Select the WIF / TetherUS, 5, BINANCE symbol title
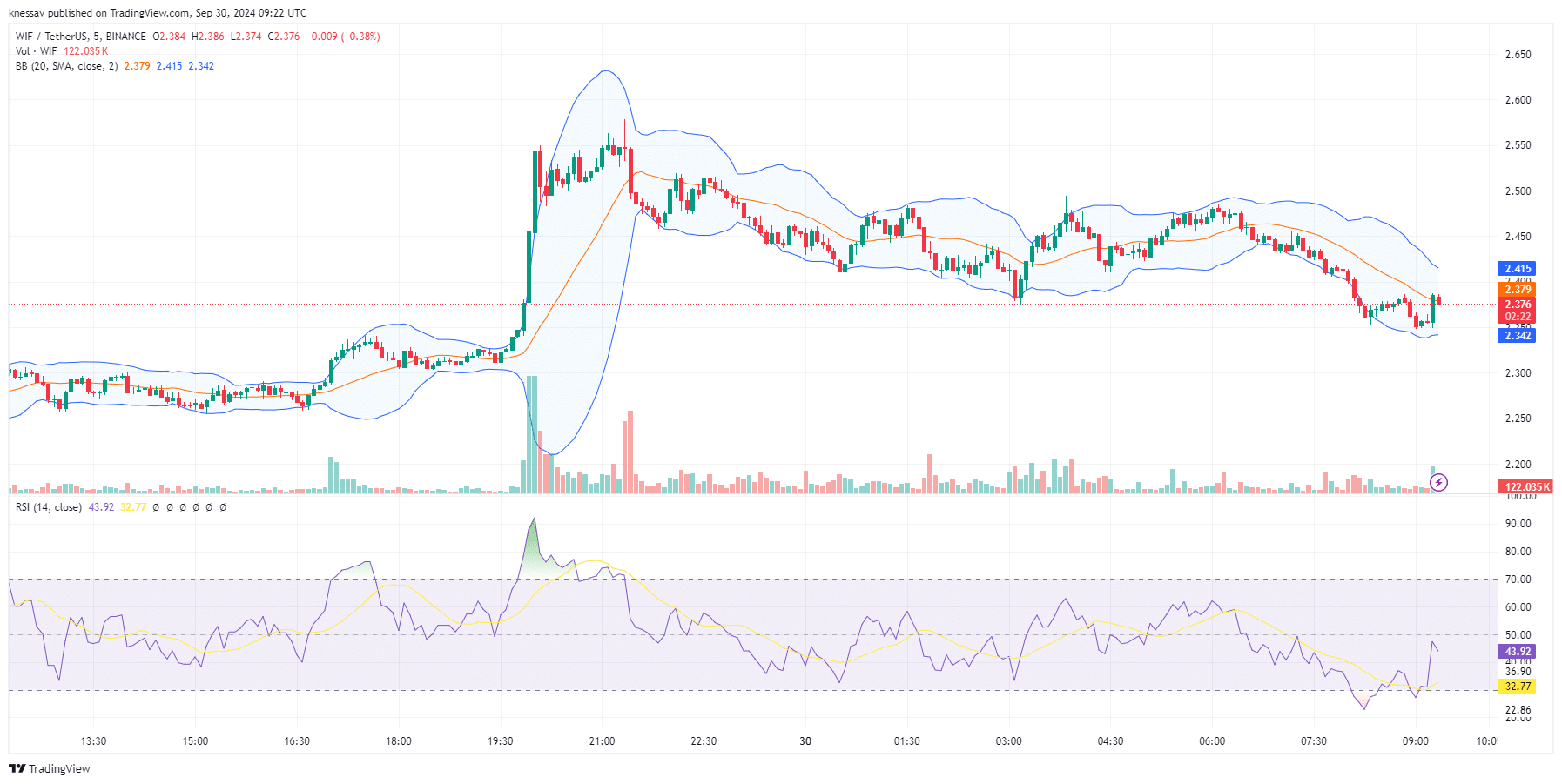 81,37
